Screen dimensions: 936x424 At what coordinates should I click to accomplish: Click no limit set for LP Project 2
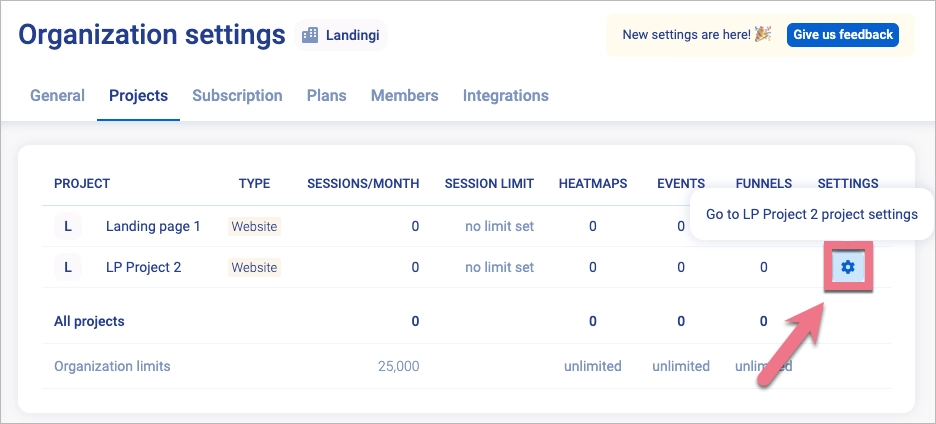[x=499, y=267]
